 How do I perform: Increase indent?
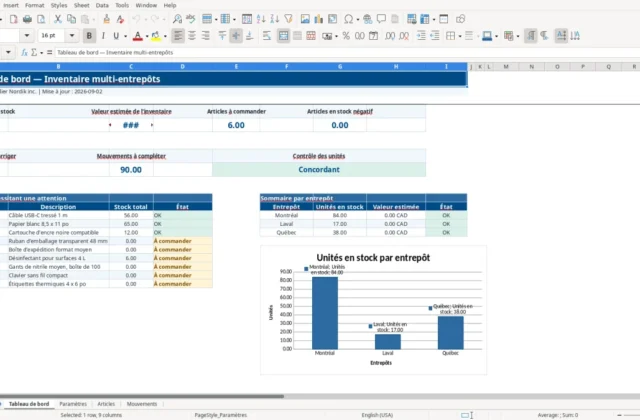(x=421, y=36)
